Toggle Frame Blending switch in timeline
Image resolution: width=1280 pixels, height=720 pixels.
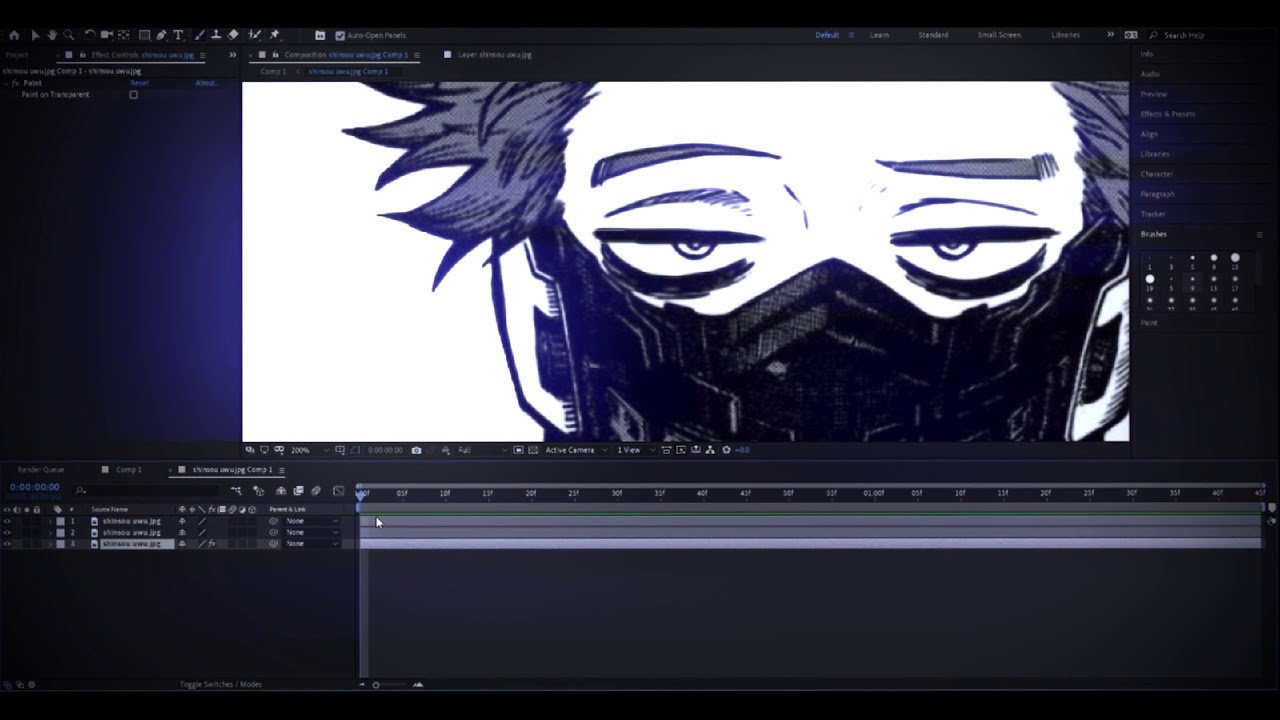298,491
